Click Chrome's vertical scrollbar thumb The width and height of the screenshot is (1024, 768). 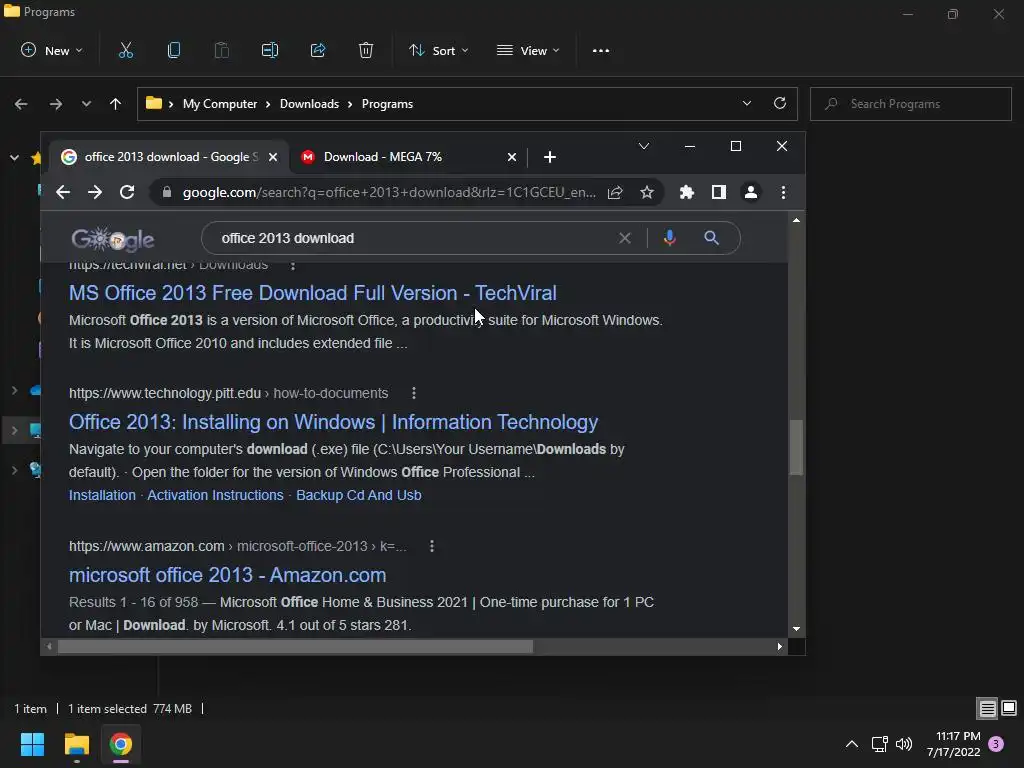coord(796,447)
